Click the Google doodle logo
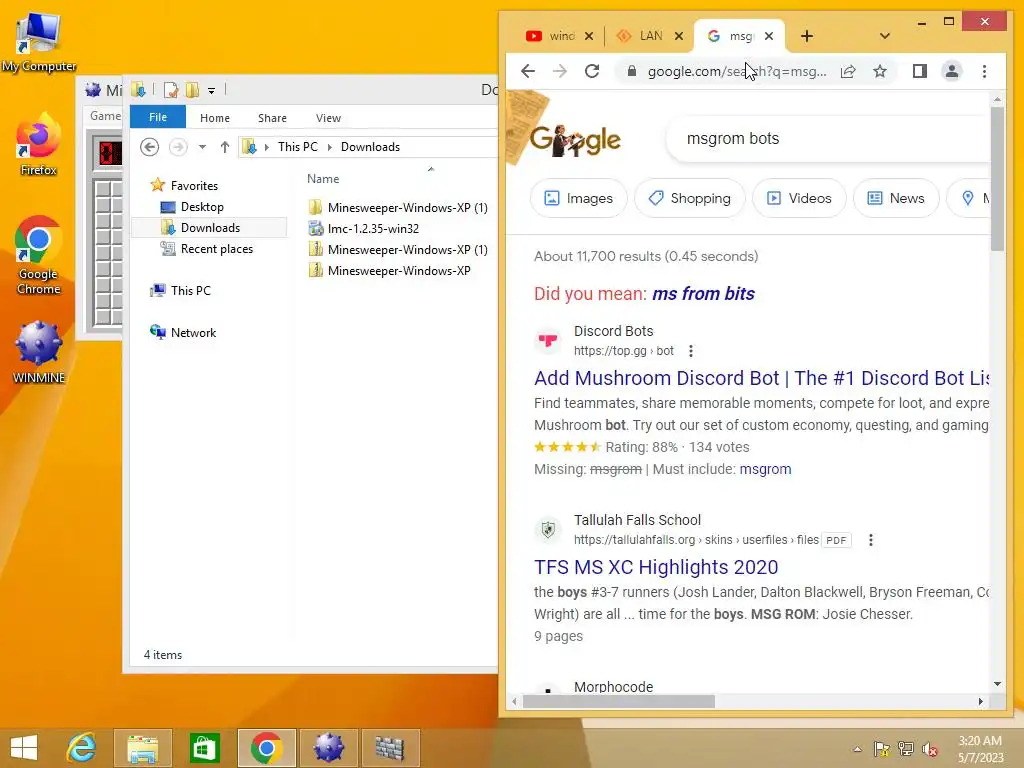The width and height of the screenshot is (1024, 768). (x=575, y=140)
